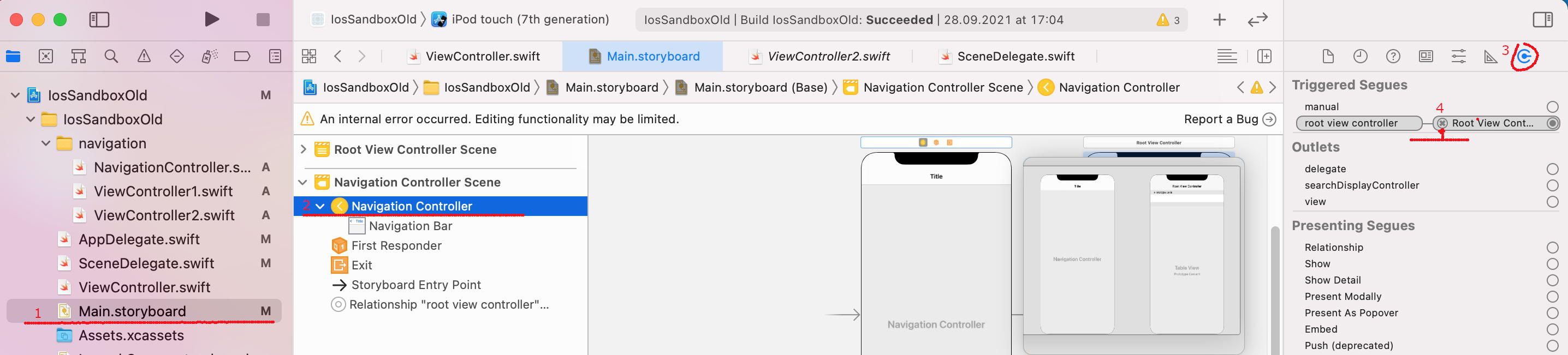Collapse the IosSandboxOld project root

16,95
